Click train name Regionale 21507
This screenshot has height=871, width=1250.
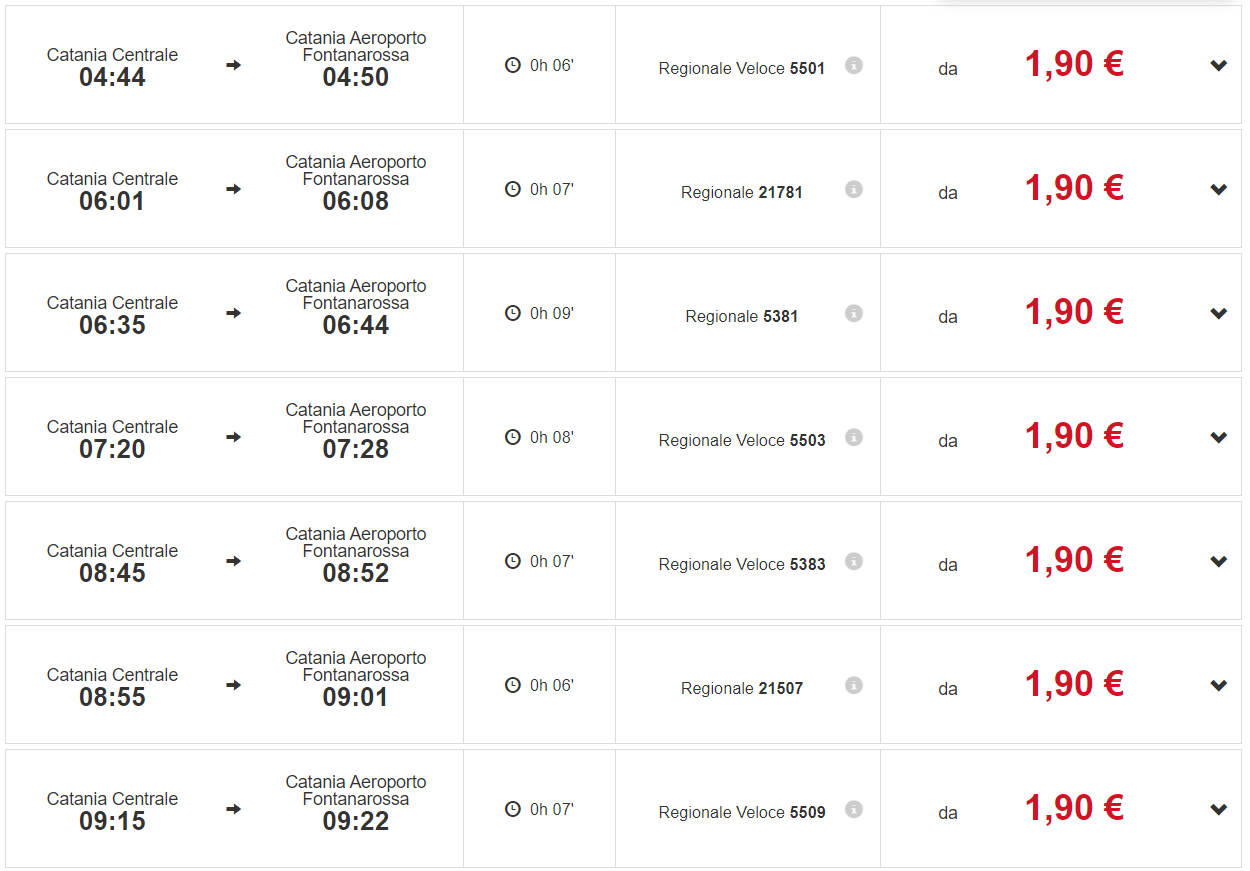click(741, 689)
